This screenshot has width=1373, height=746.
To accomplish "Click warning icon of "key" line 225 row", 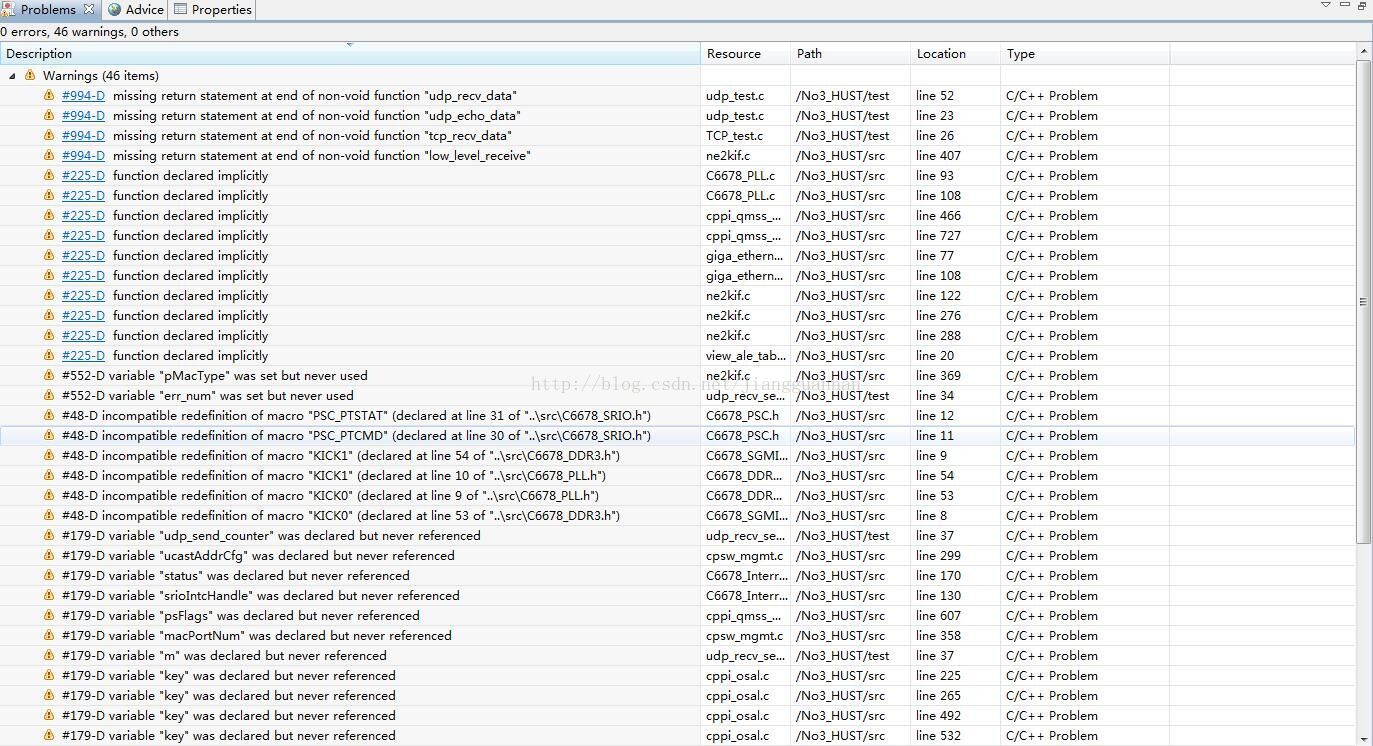I will [x=49, y=676].
